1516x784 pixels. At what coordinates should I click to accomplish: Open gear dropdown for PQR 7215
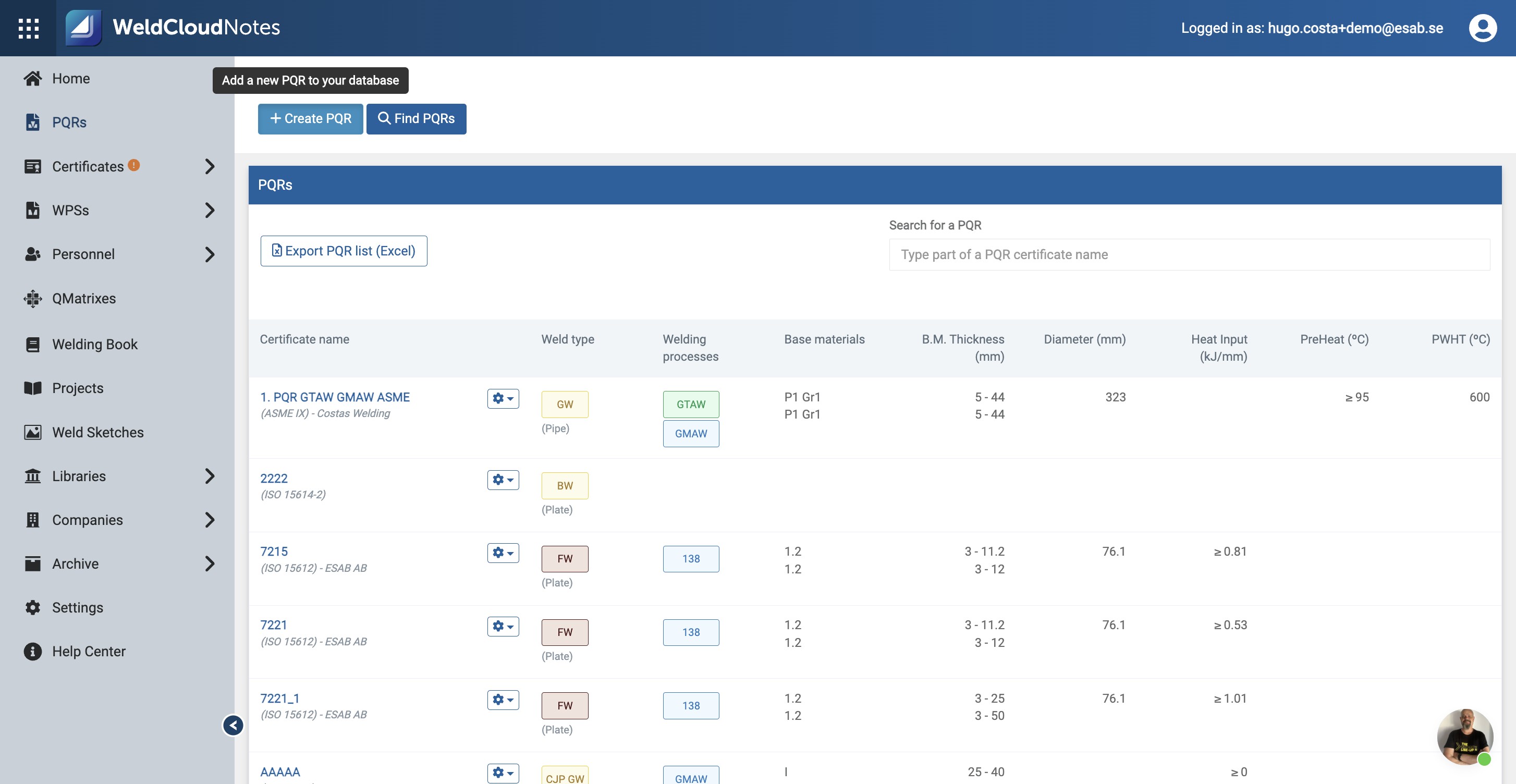(503, 553)
